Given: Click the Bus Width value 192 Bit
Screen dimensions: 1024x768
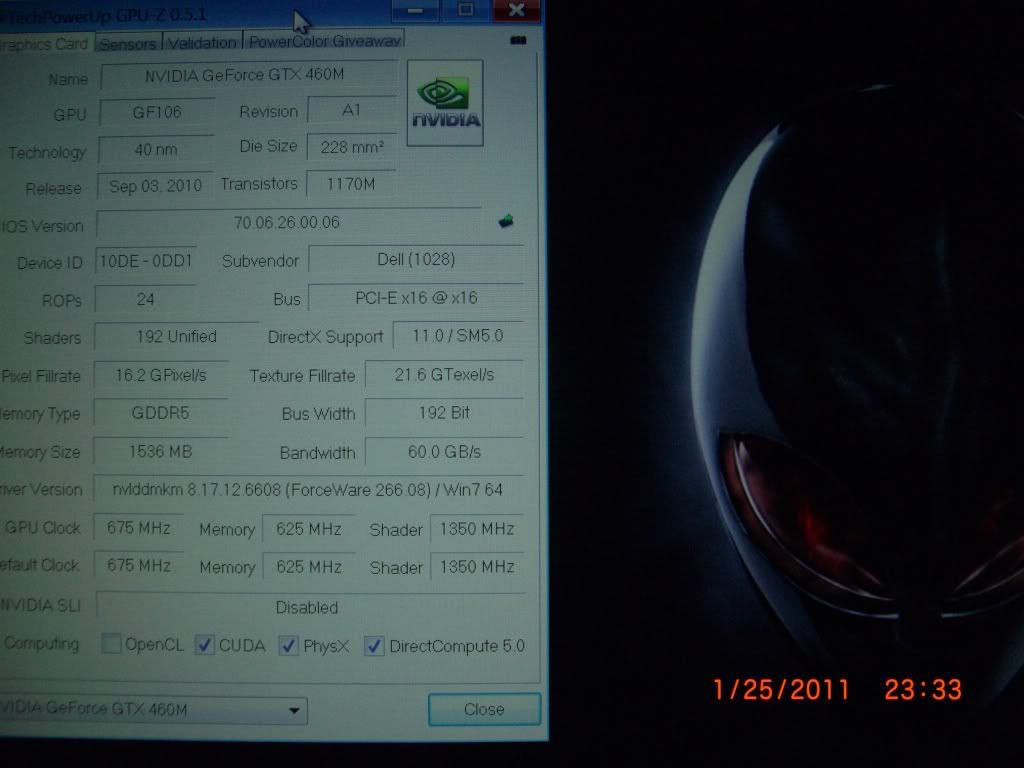Looking at the screenshot, I should click(x=444, y=413).
